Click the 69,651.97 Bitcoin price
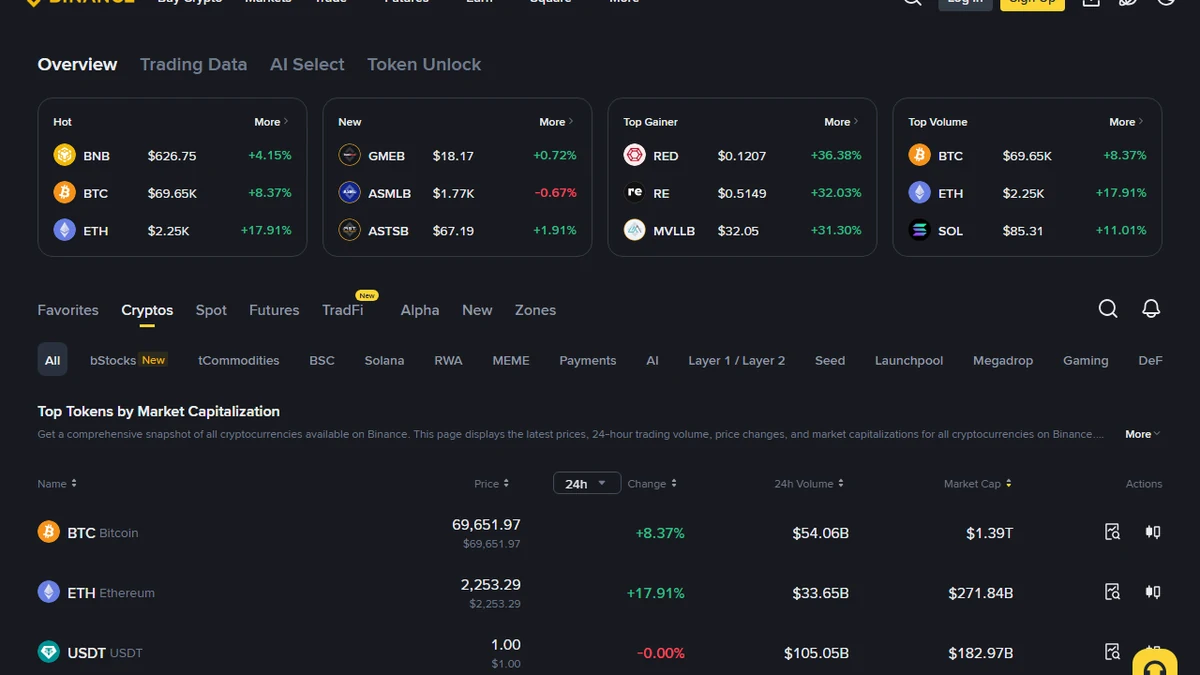 tap(486, 524)
